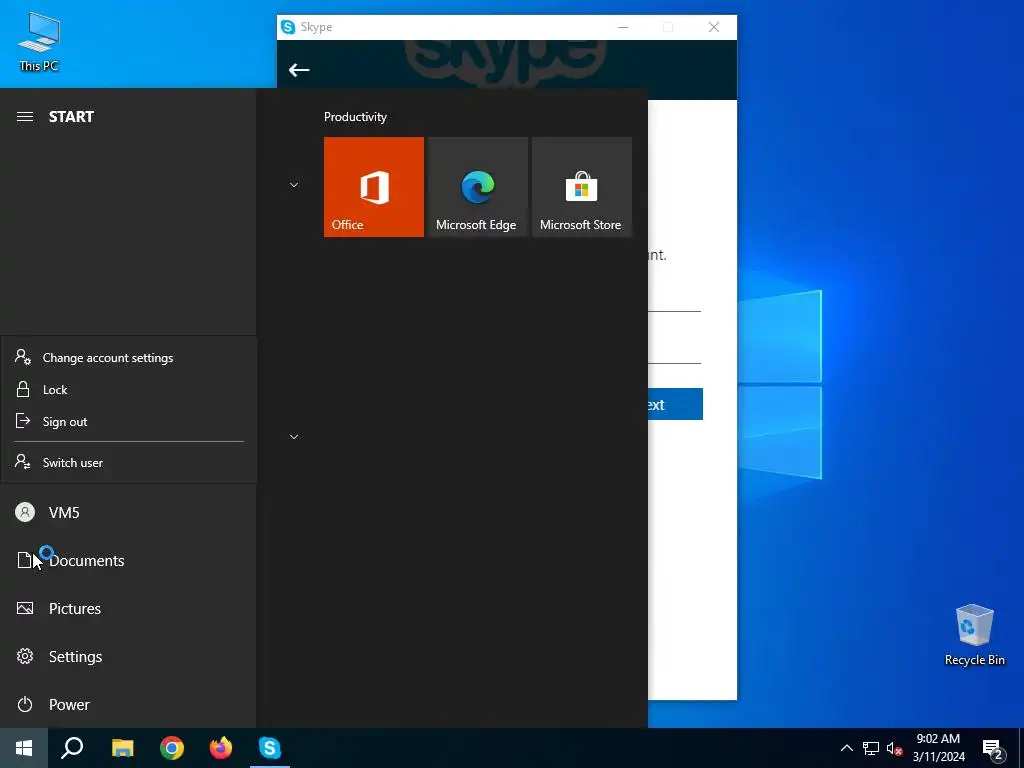Screen dimensions: 1024x768
Task: Click the Windows Start button
Action: pyautogui.click(x=24, y=748)
